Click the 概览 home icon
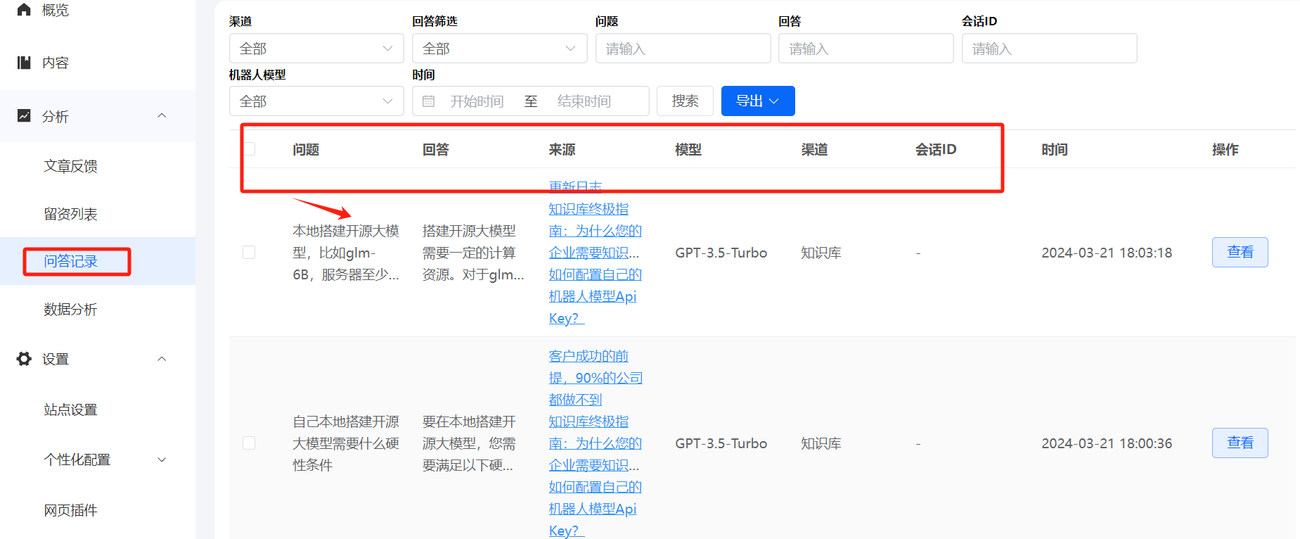The image size is (1300, 539). coord(24,9)
